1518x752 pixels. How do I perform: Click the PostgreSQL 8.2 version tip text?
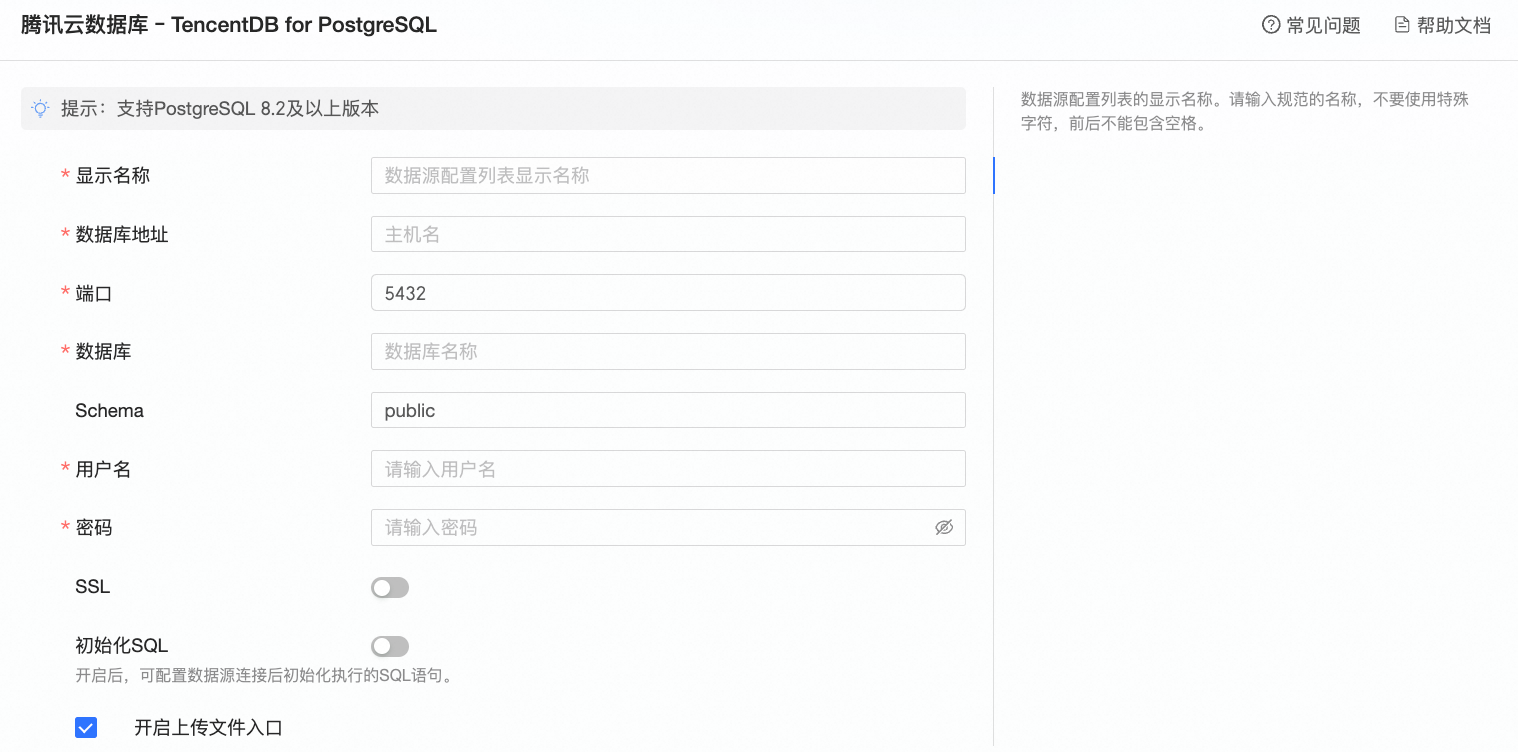coord(220,109)
